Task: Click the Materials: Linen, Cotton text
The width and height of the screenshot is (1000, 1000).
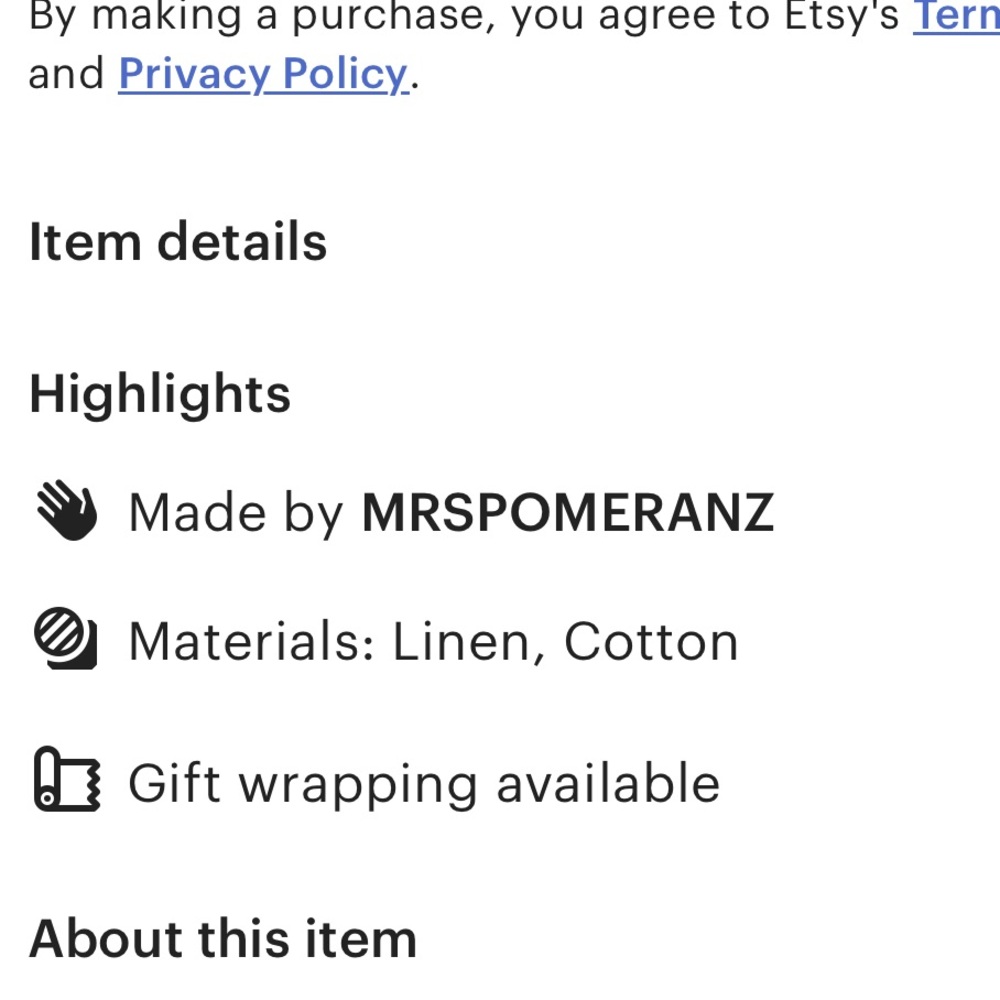Action: [433, 641]
